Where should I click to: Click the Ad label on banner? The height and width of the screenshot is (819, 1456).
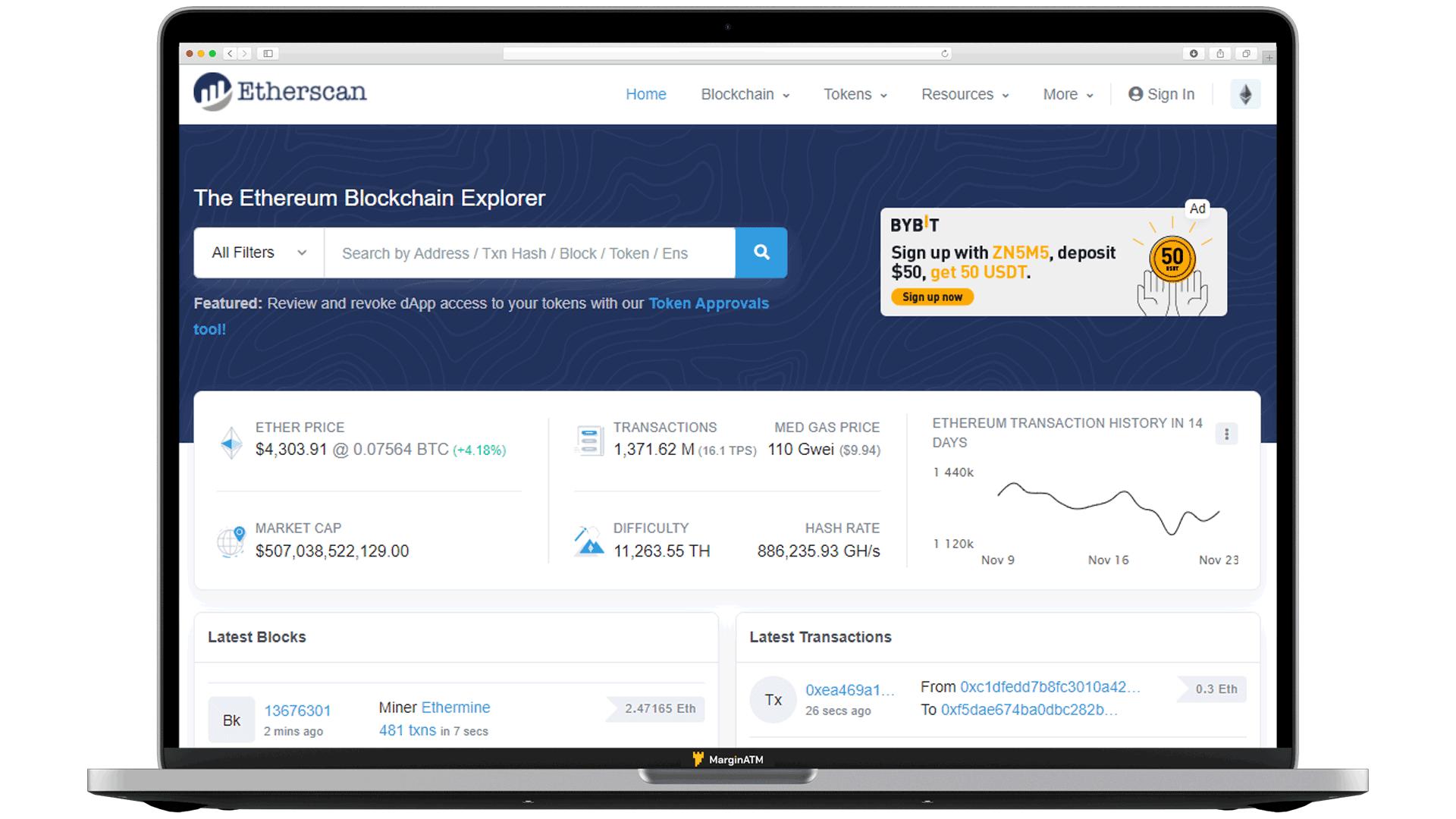(1197, 209)
